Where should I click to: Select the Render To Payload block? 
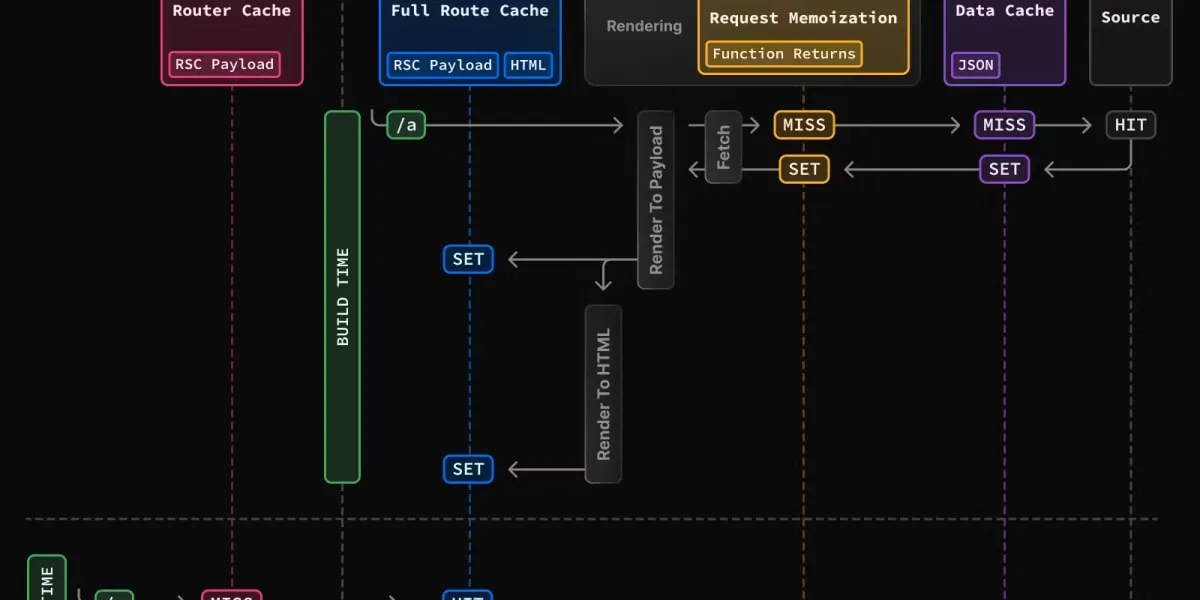click(656, 200)
